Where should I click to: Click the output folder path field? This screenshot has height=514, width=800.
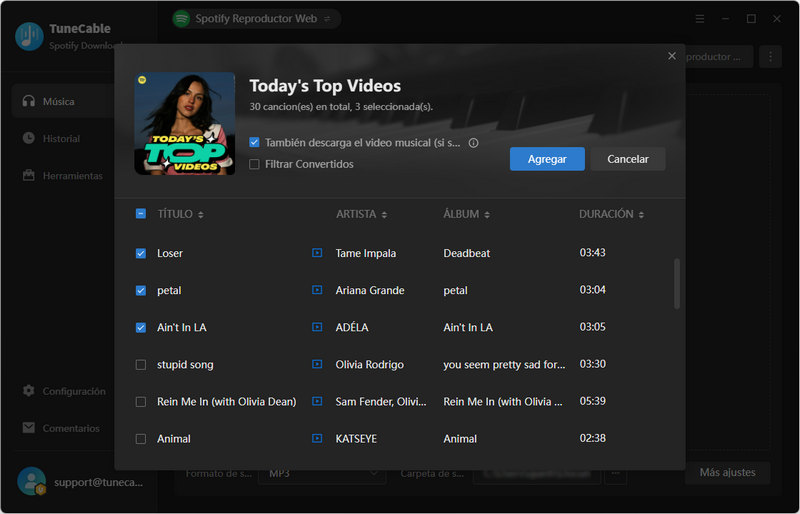536,473
